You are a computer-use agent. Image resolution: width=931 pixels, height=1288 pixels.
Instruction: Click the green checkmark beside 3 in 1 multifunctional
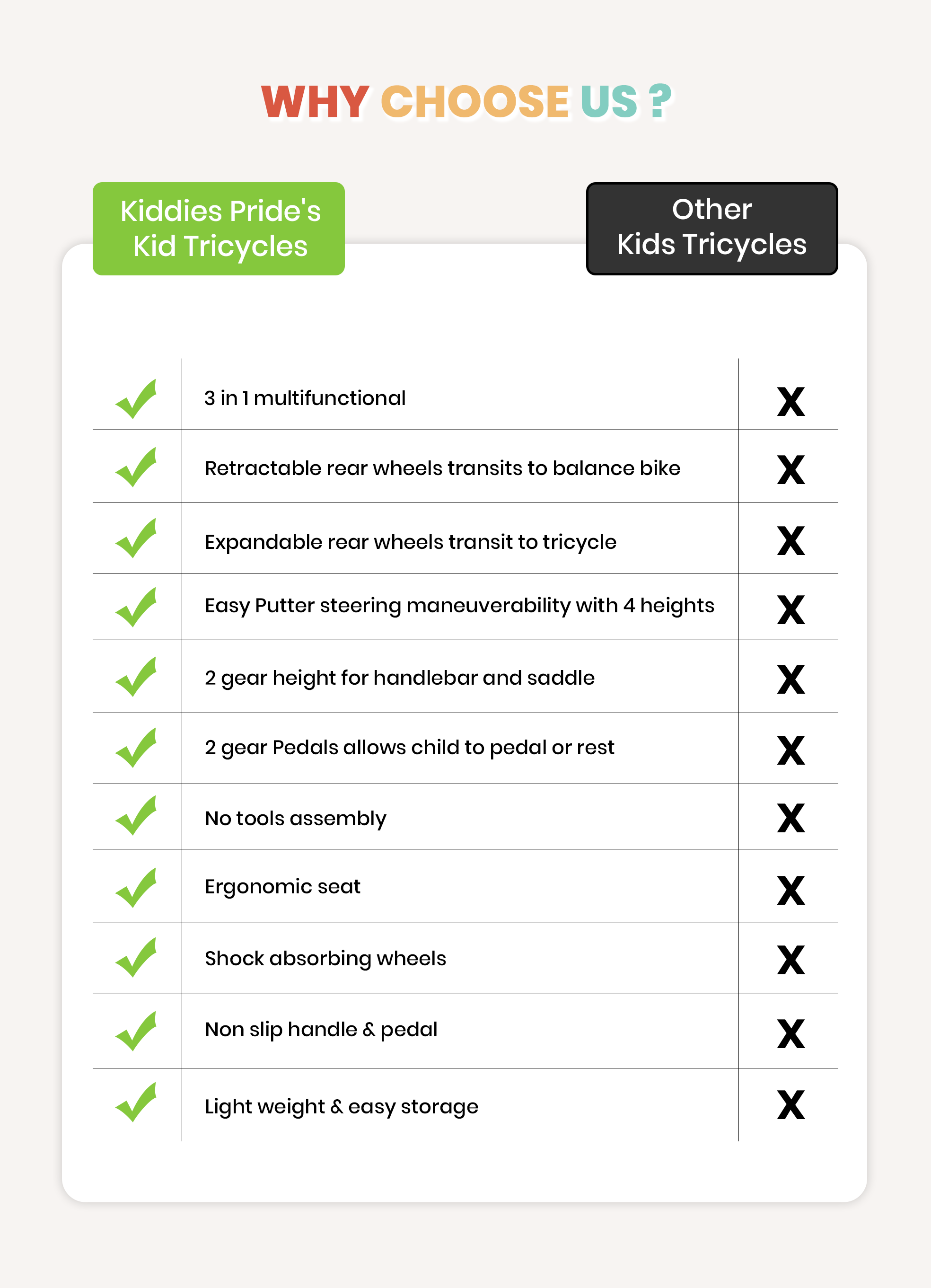pyautogui.click(x=136, y=399)
